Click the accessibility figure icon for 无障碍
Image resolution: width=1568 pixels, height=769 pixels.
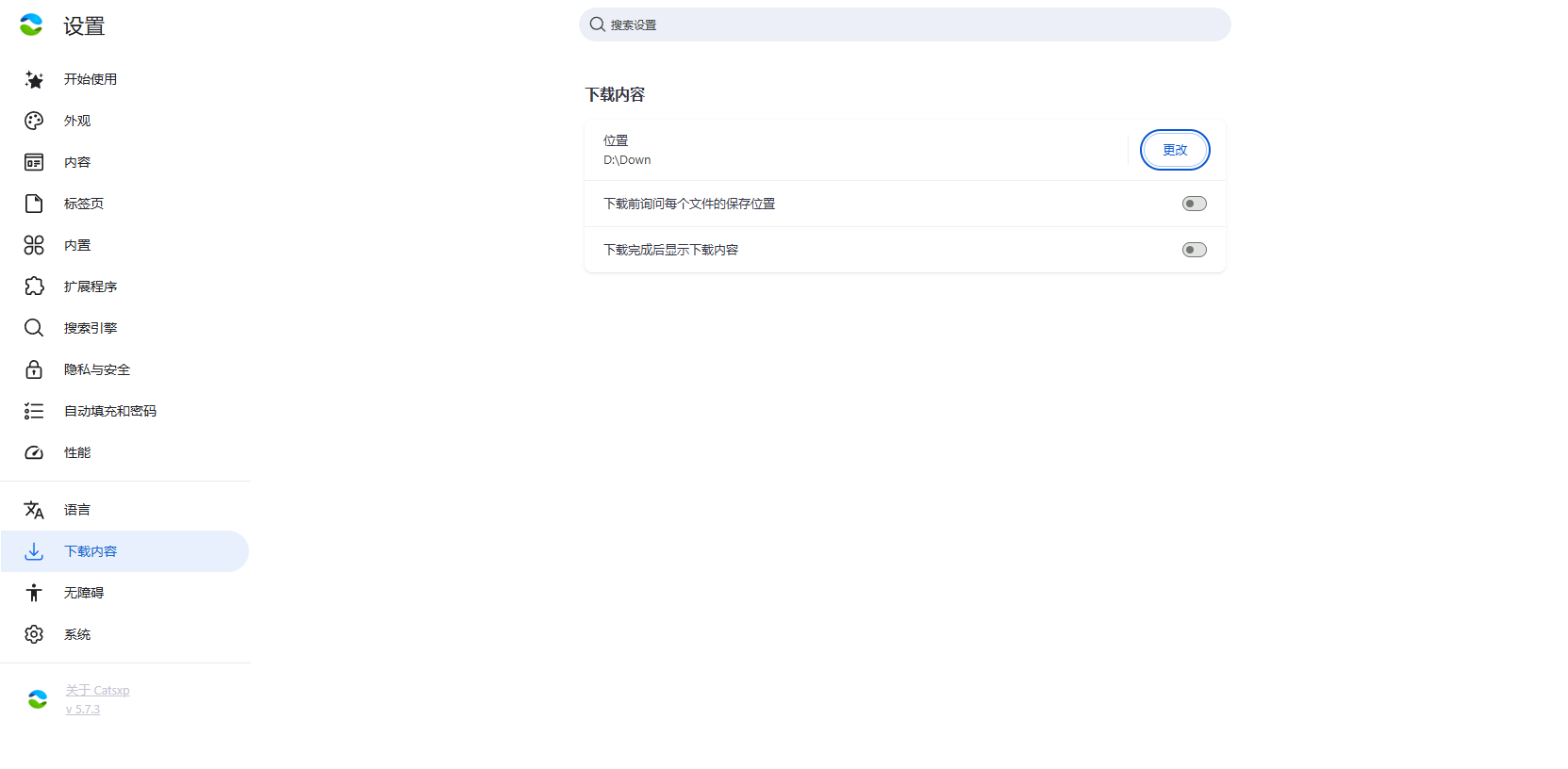(x=34, y=593)
